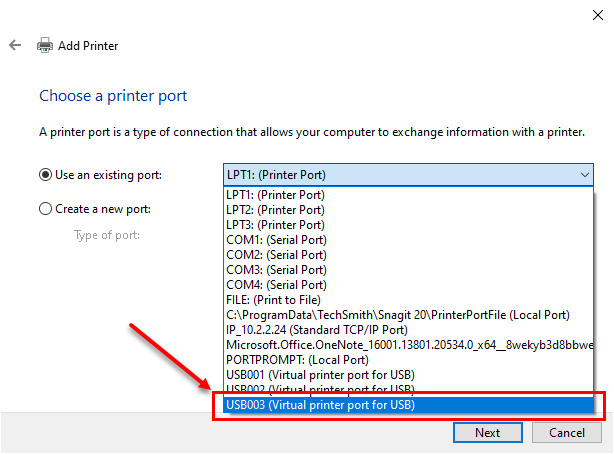614x454 pixels.
Task: Pick COM4: (Serial Port) entry
Action: click(408, 285)
